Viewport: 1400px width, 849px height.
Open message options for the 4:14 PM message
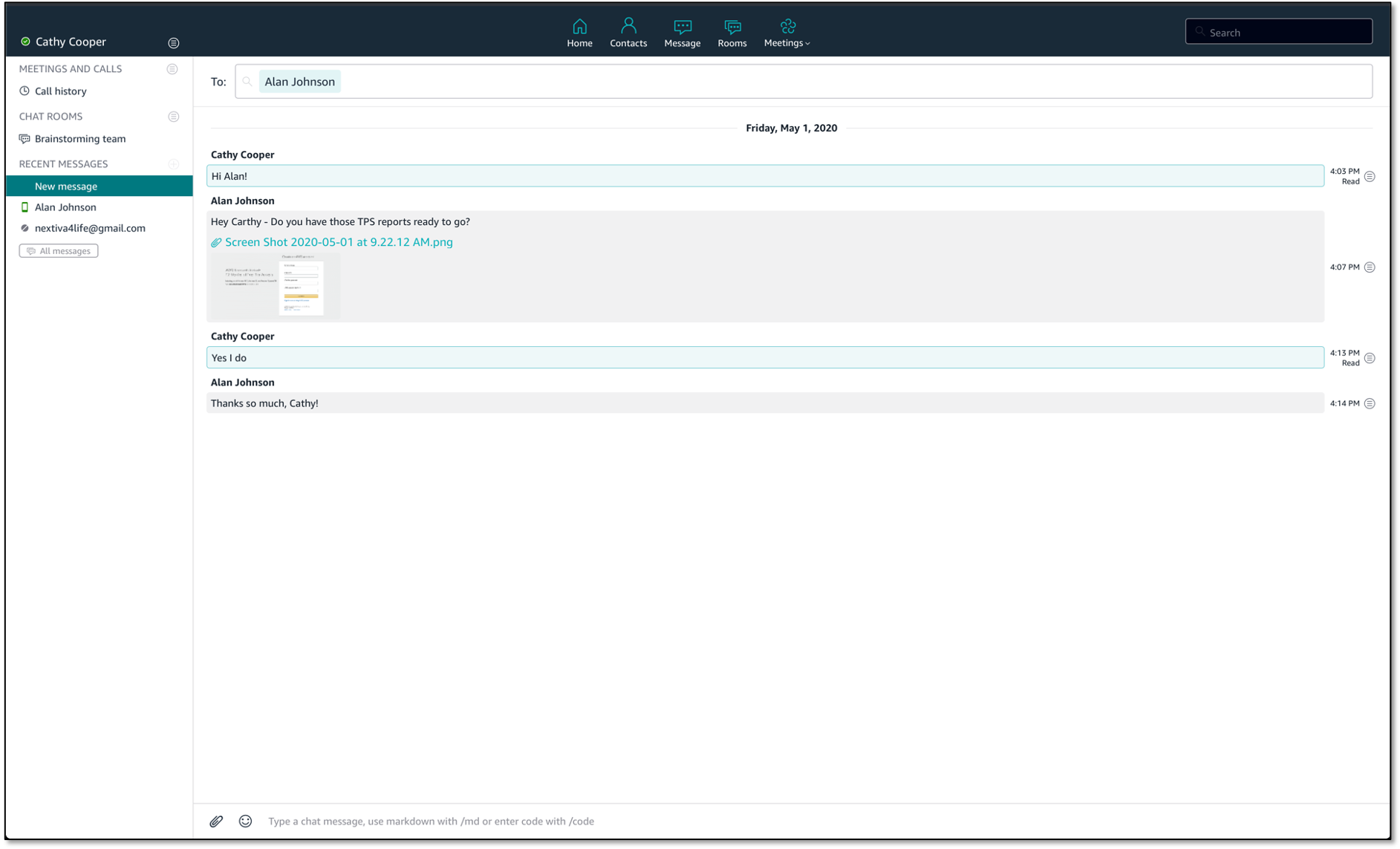tap(1370, 403)
